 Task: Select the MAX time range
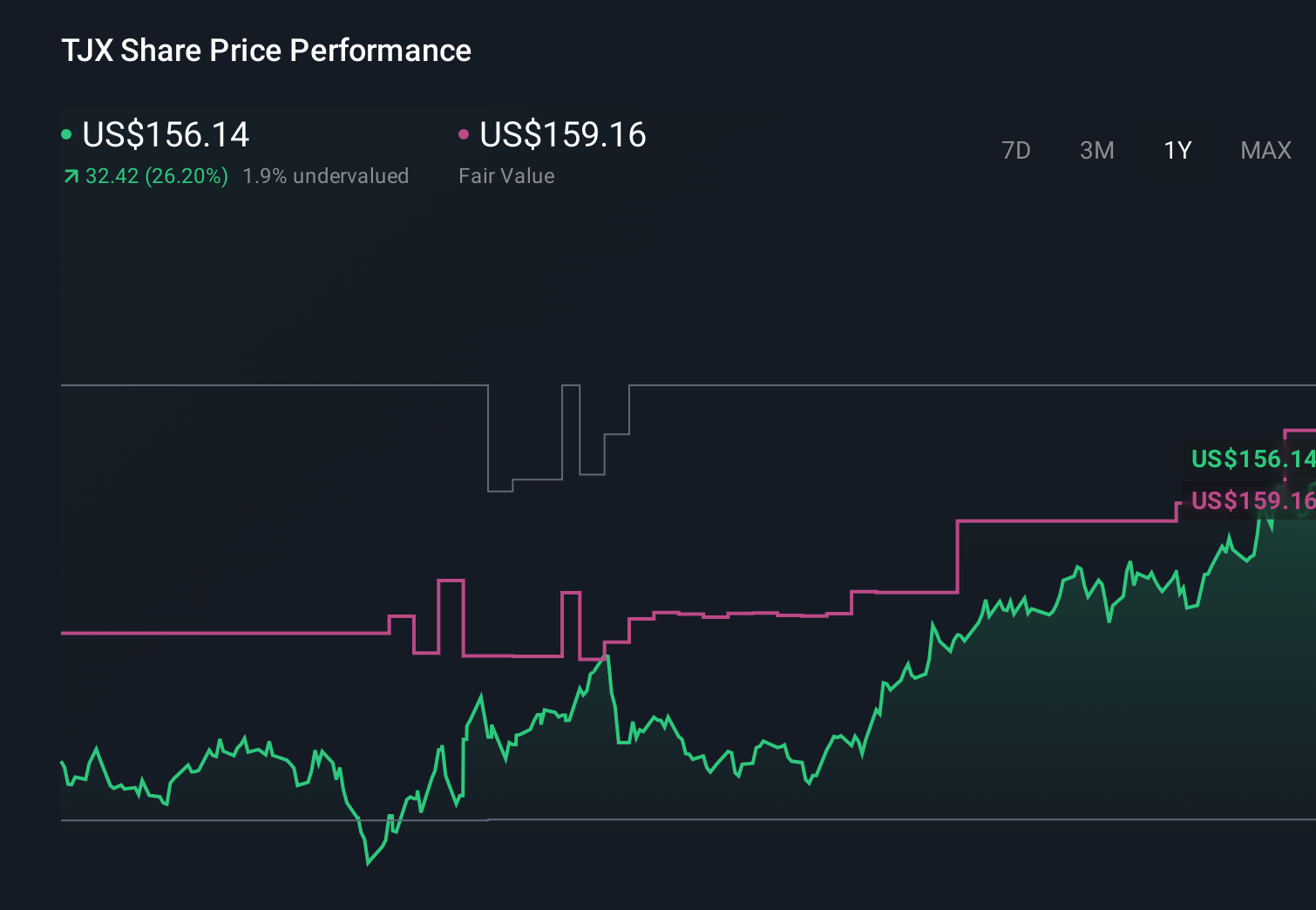(1265, 150)
